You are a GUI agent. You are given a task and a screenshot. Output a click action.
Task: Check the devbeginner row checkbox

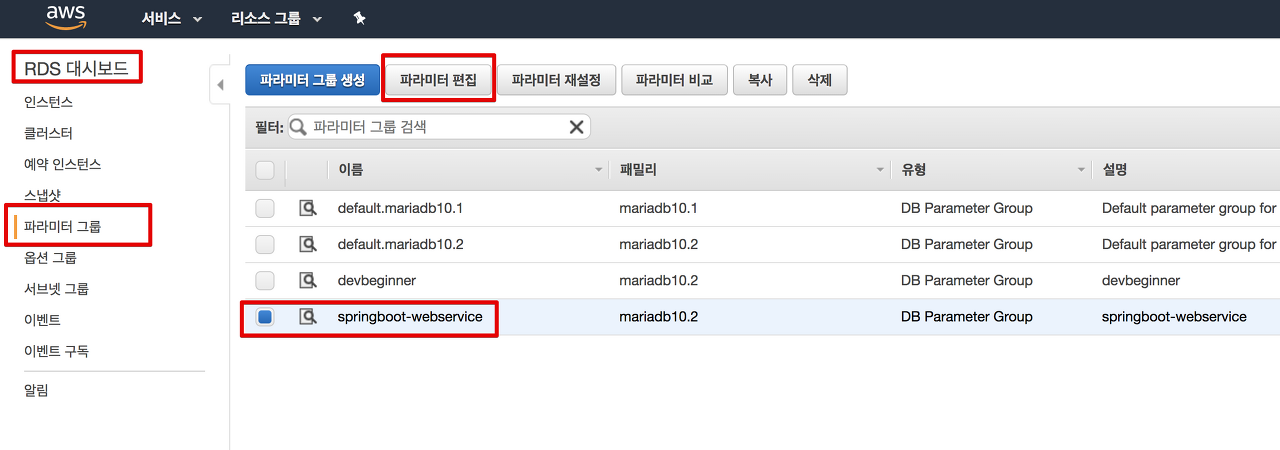pos(265,280)
